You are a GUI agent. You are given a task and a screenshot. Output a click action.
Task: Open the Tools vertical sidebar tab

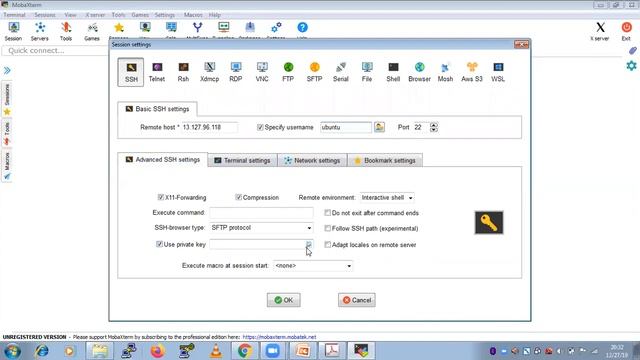[7, 133]
